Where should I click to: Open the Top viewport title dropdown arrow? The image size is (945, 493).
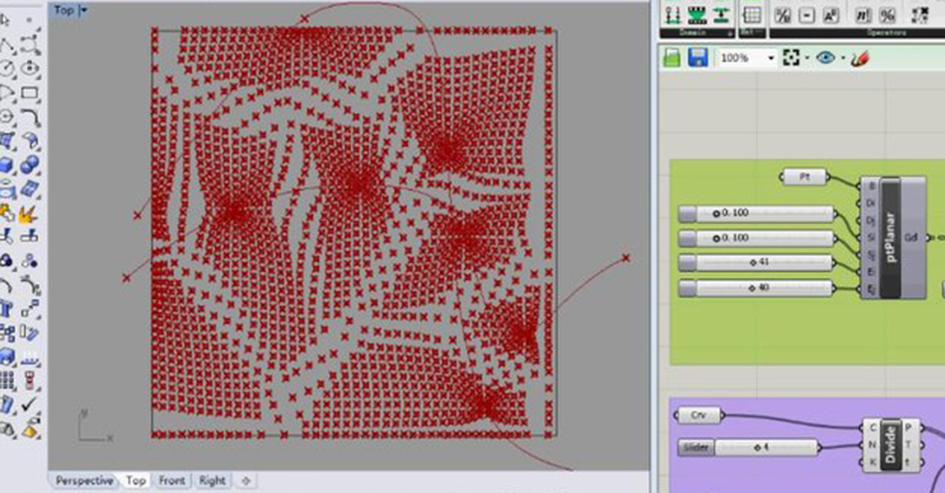coord(83,10)
